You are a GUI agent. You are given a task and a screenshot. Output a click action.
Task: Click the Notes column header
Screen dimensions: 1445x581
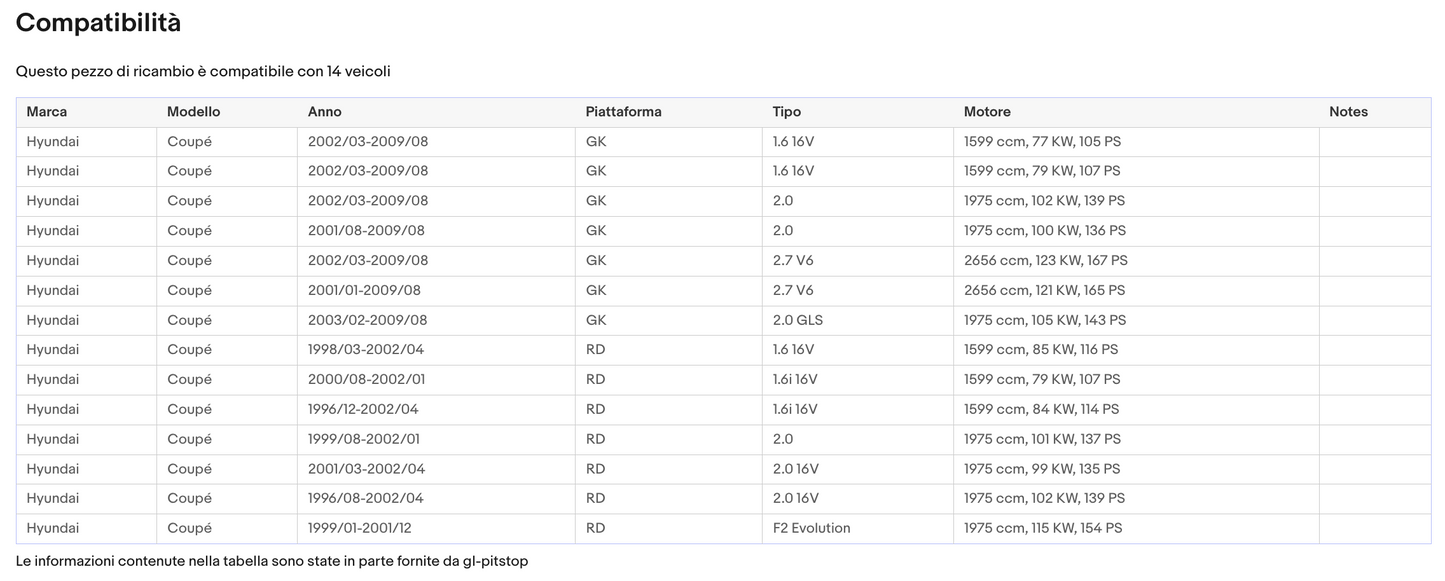coord(1348,112)
